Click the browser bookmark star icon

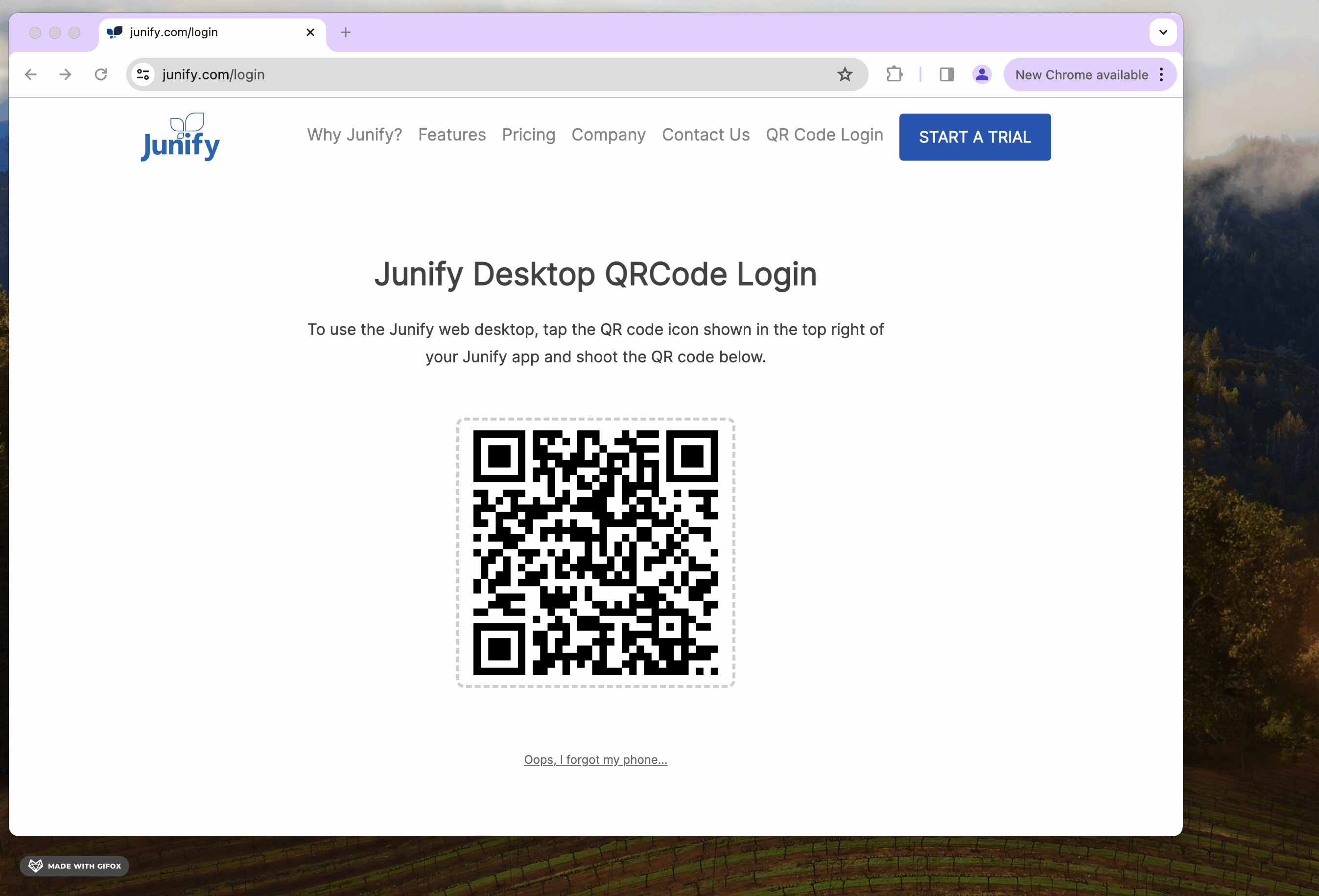(x=845, y=74)
